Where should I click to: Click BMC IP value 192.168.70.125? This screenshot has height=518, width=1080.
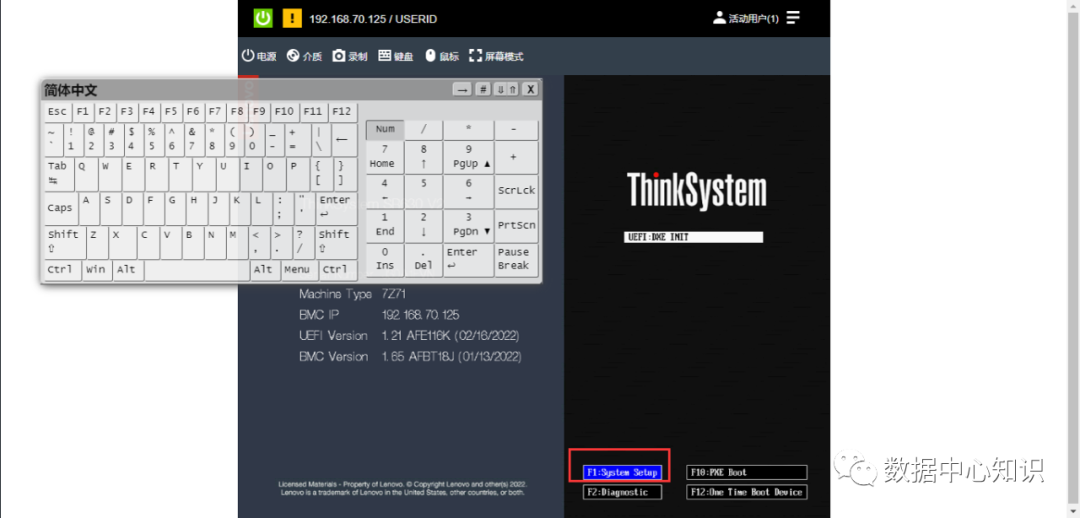point(420,315)
